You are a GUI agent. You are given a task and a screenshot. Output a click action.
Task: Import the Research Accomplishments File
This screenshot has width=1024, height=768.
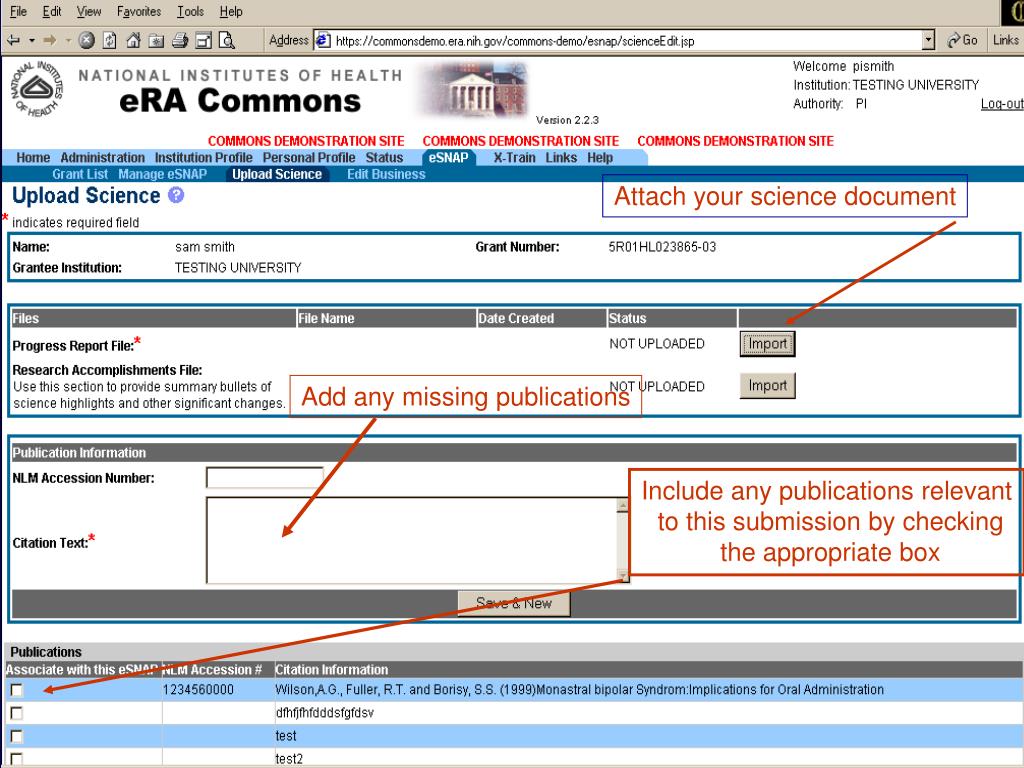click(767, 386)
